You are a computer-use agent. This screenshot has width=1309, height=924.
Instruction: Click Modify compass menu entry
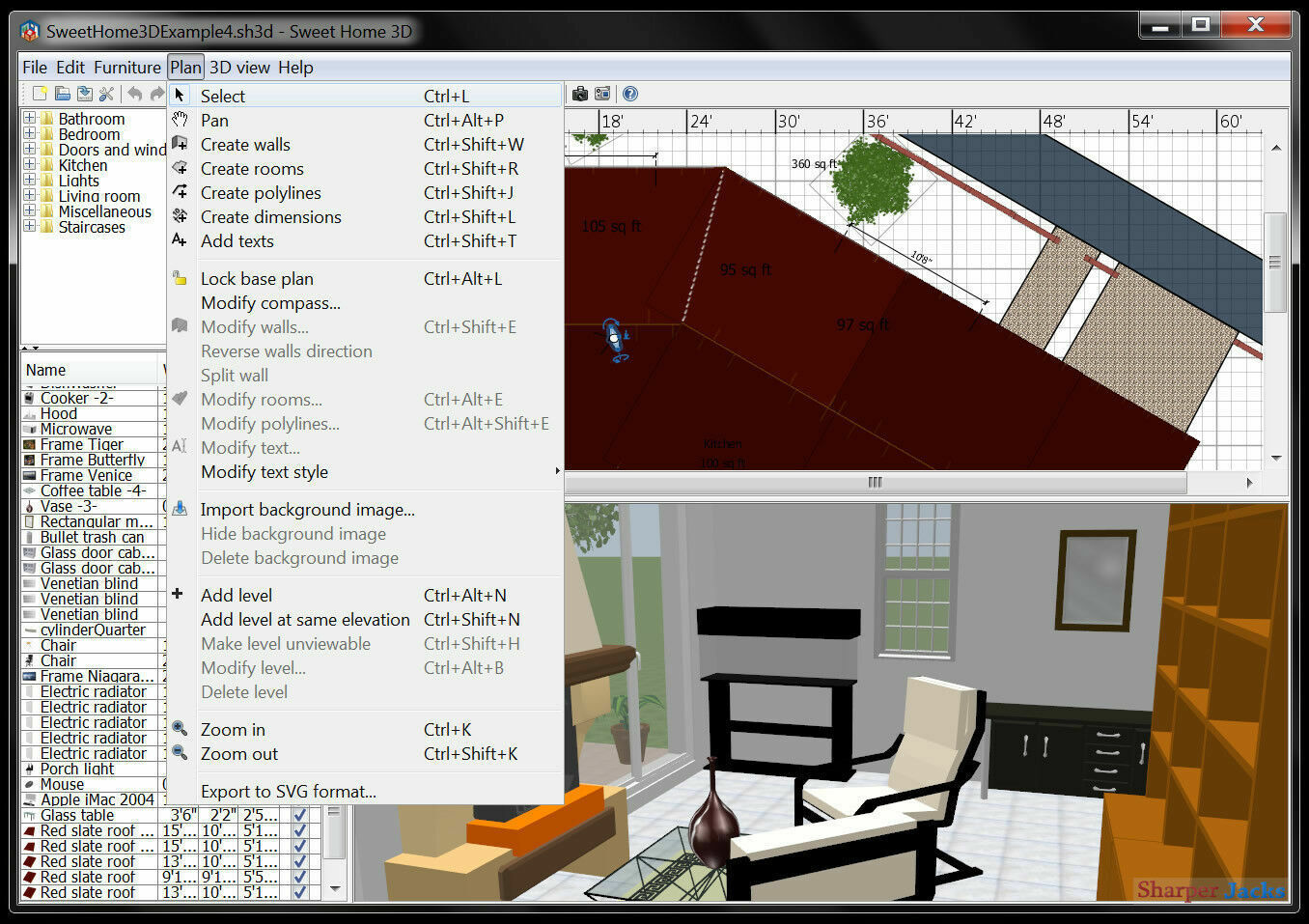point(365,302)
